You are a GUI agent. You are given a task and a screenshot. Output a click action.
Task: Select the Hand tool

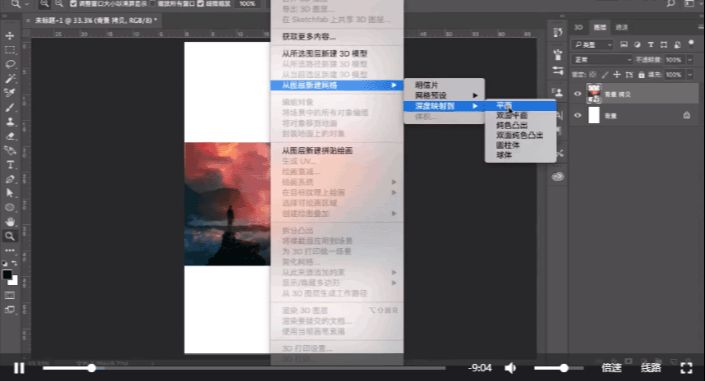10,222
